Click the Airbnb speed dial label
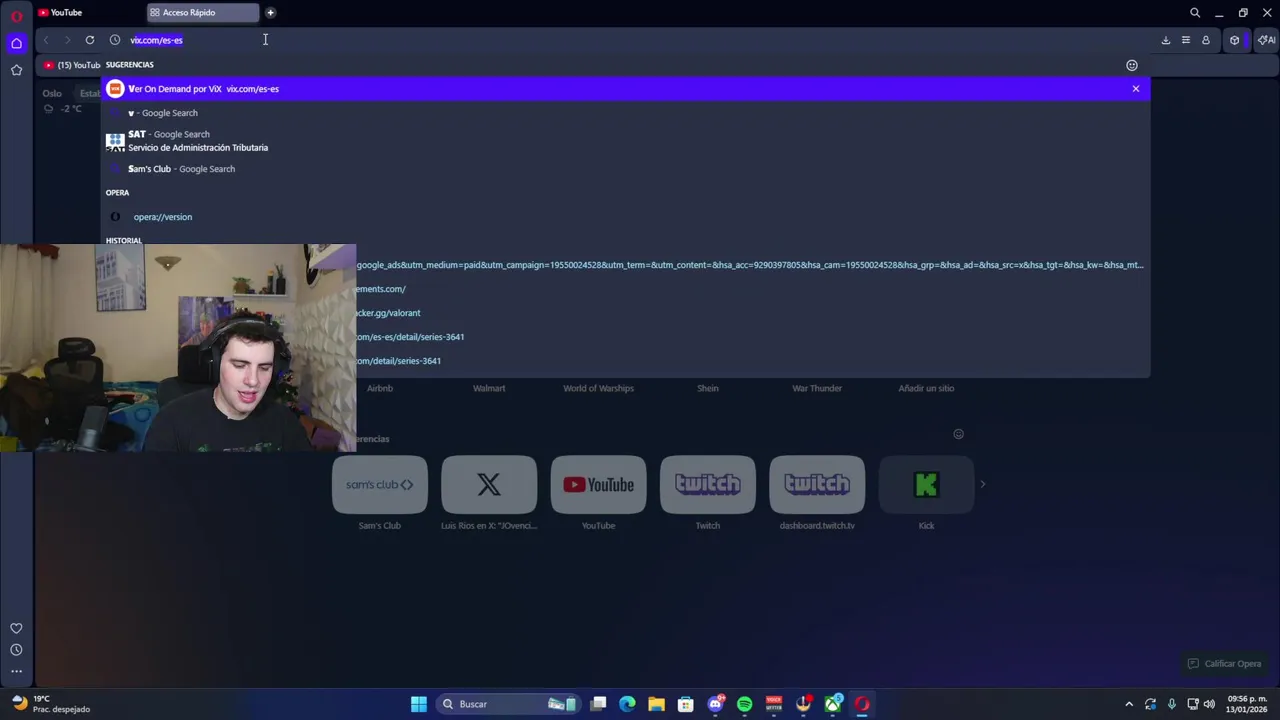Screen dimensions: 1280x720 point(380,388)
